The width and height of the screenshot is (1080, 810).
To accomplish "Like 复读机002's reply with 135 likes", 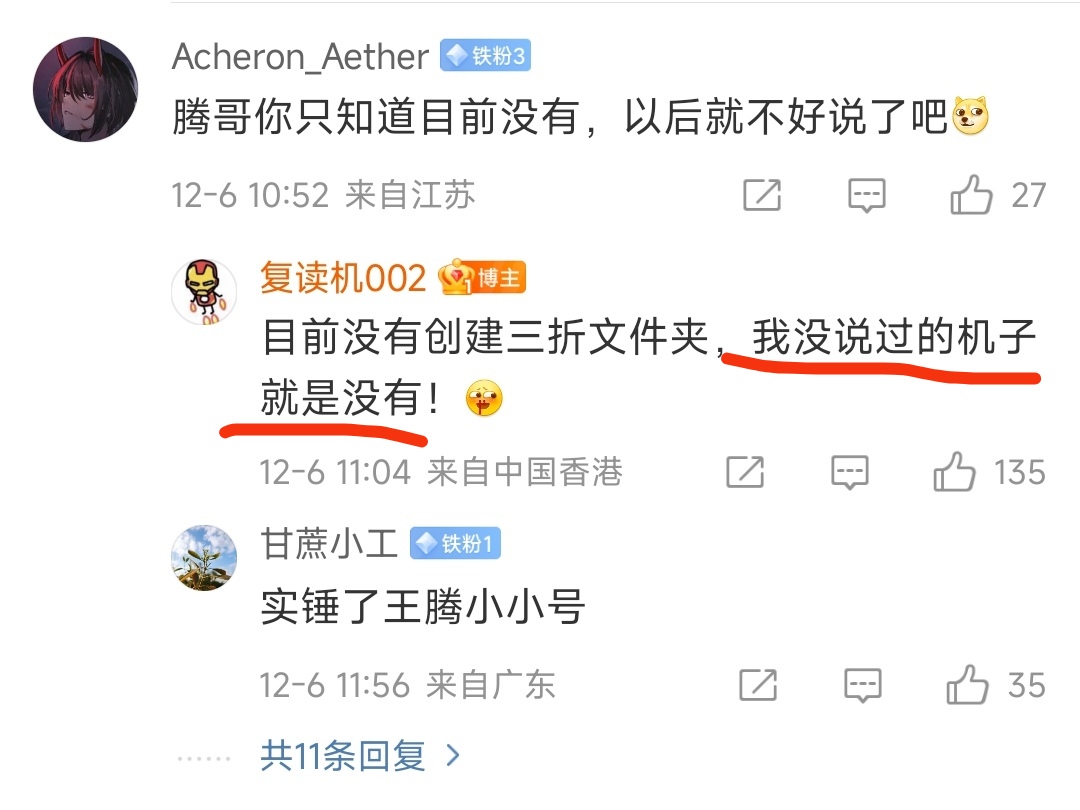I will pyautogui.click(x=955, y=472).
